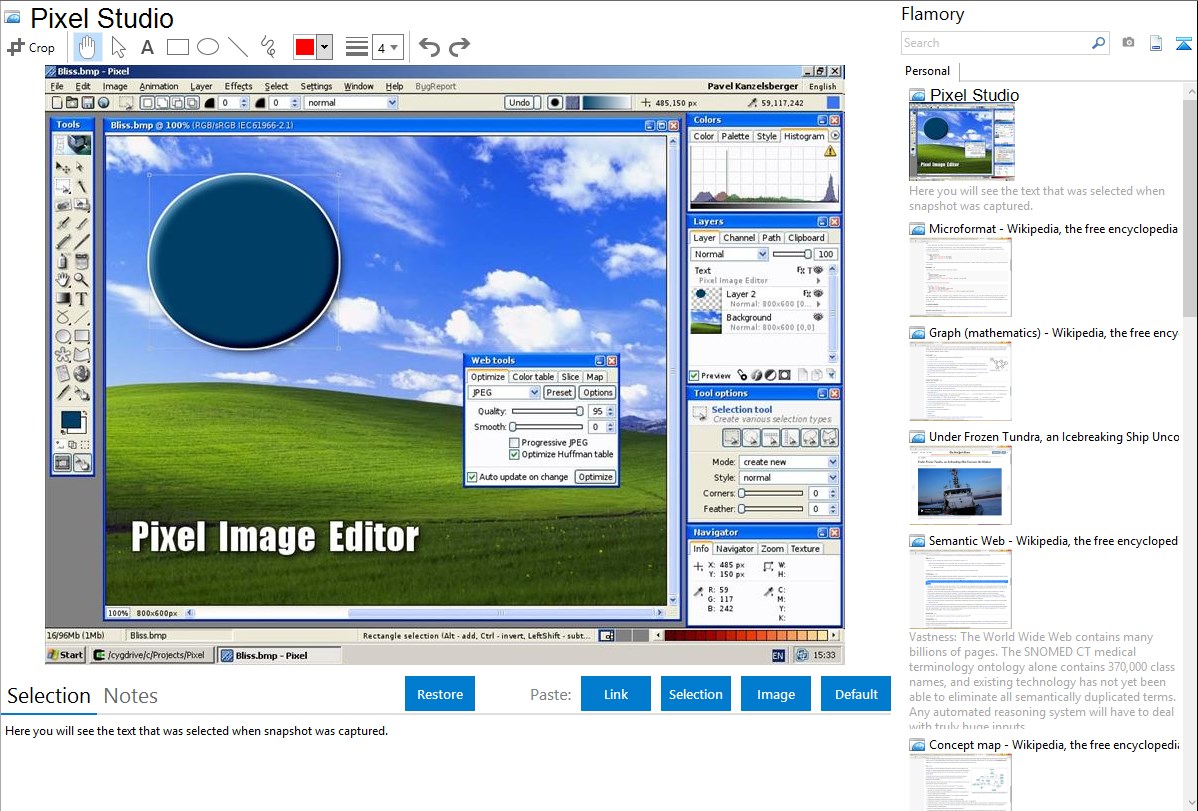Open the line width dropdown showing 4

(387, 47)
